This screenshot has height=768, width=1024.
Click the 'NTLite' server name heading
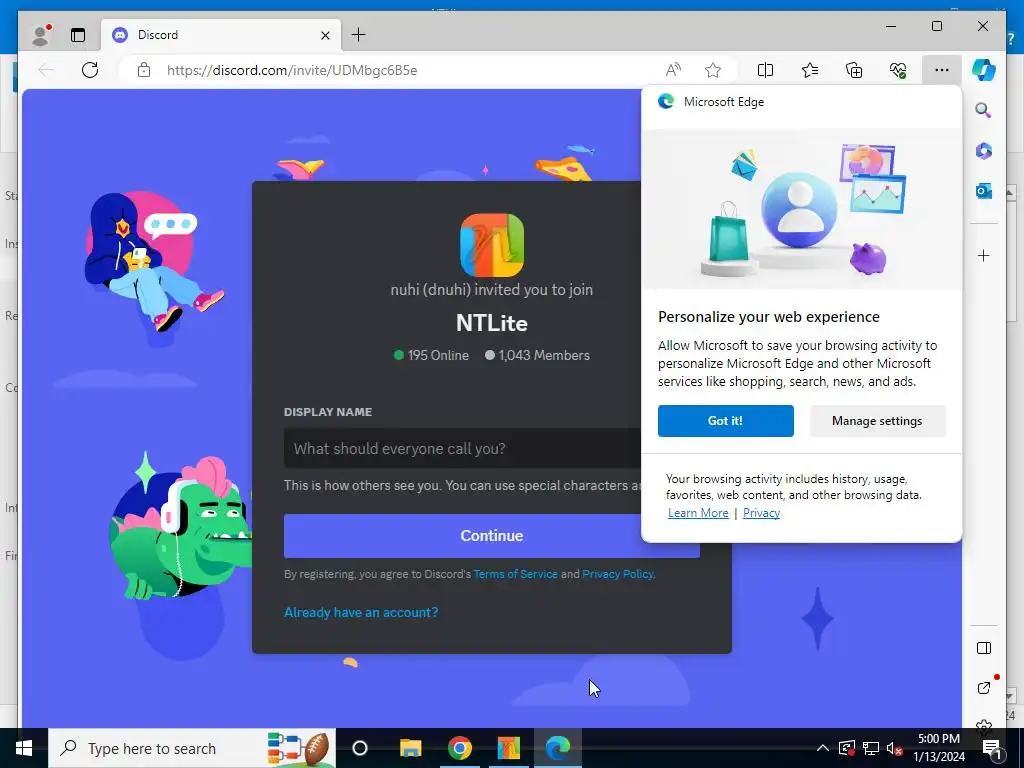click(492, 323)
